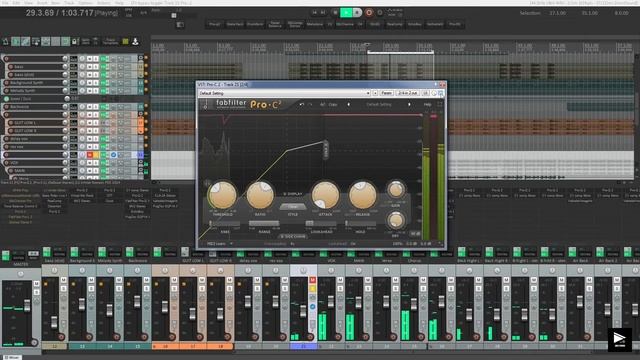Click the Param button in the plugin window
The height and width of the screenshot is (360, 640).
(x=387, y=93)
